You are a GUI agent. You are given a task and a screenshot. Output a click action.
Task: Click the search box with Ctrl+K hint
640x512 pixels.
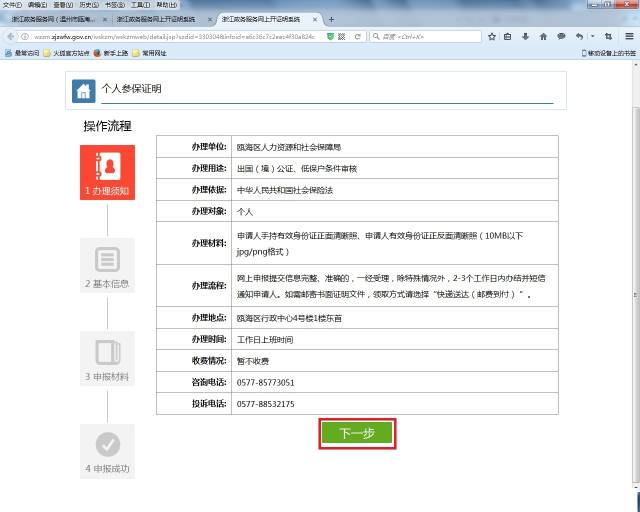click(426, 37)
